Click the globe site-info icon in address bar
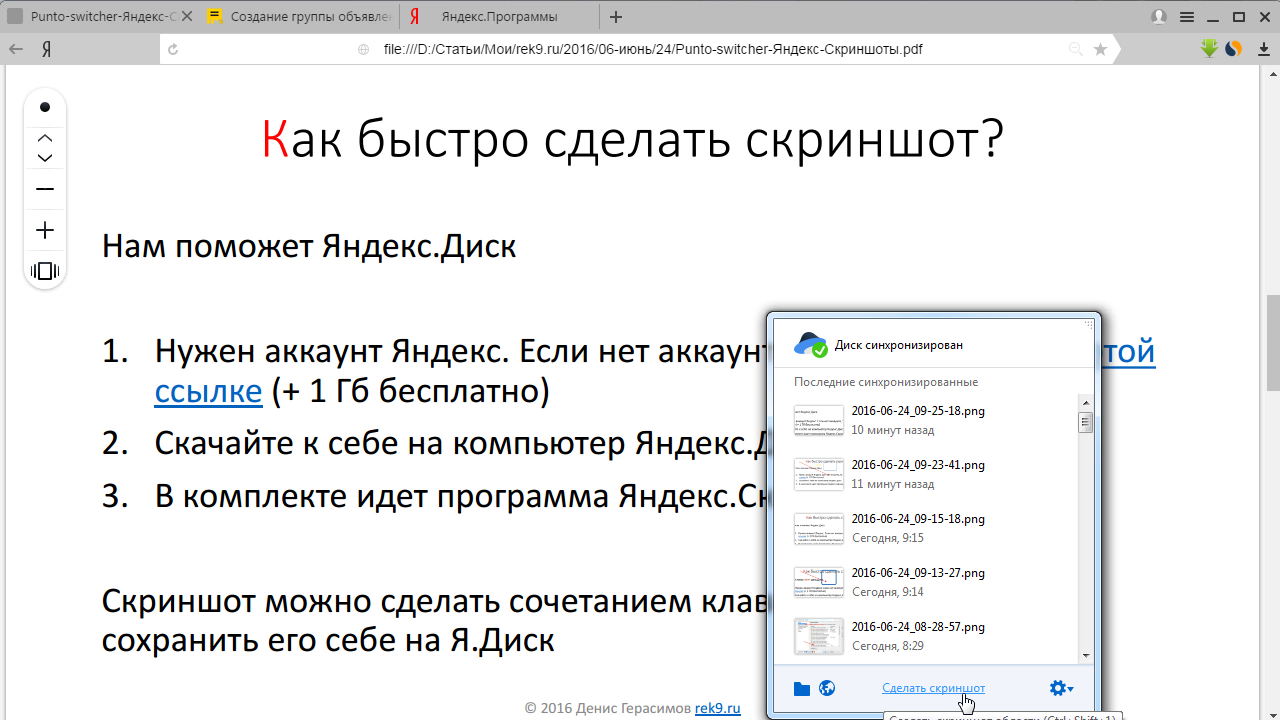Viewport: 1280px width, 720px height. 363,49
